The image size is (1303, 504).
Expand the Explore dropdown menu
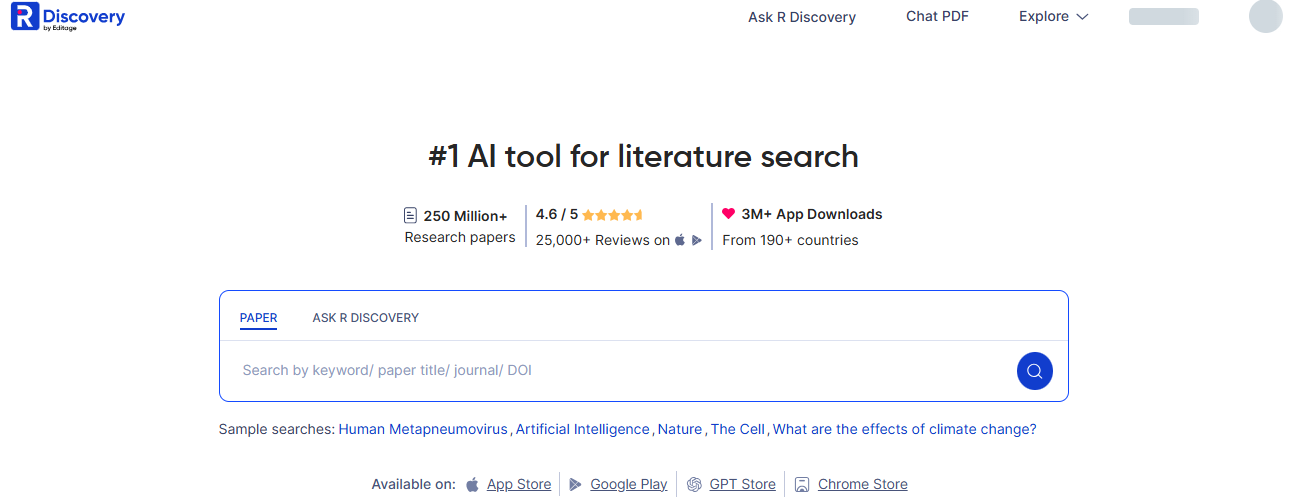[x=1053, y=16]
